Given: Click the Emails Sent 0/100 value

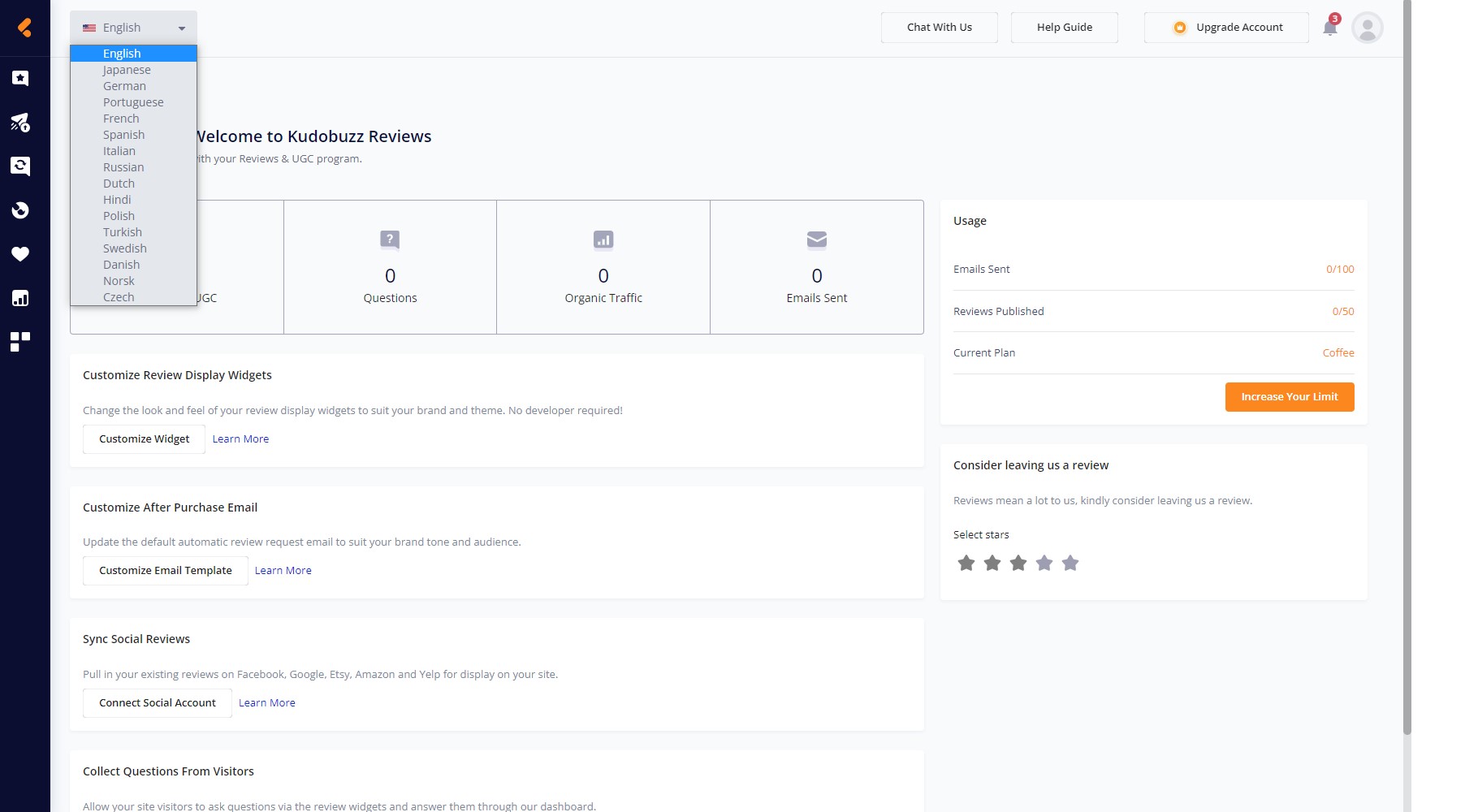Looking at the screenshot, I should pos(1340,270).
